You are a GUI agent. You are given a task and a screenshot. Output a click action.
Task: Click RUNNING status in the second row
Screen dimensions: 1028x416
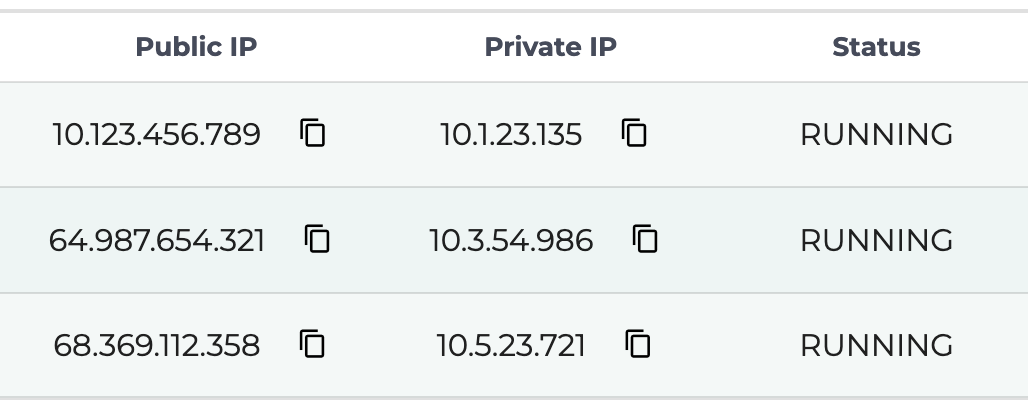tap(876, 240)
